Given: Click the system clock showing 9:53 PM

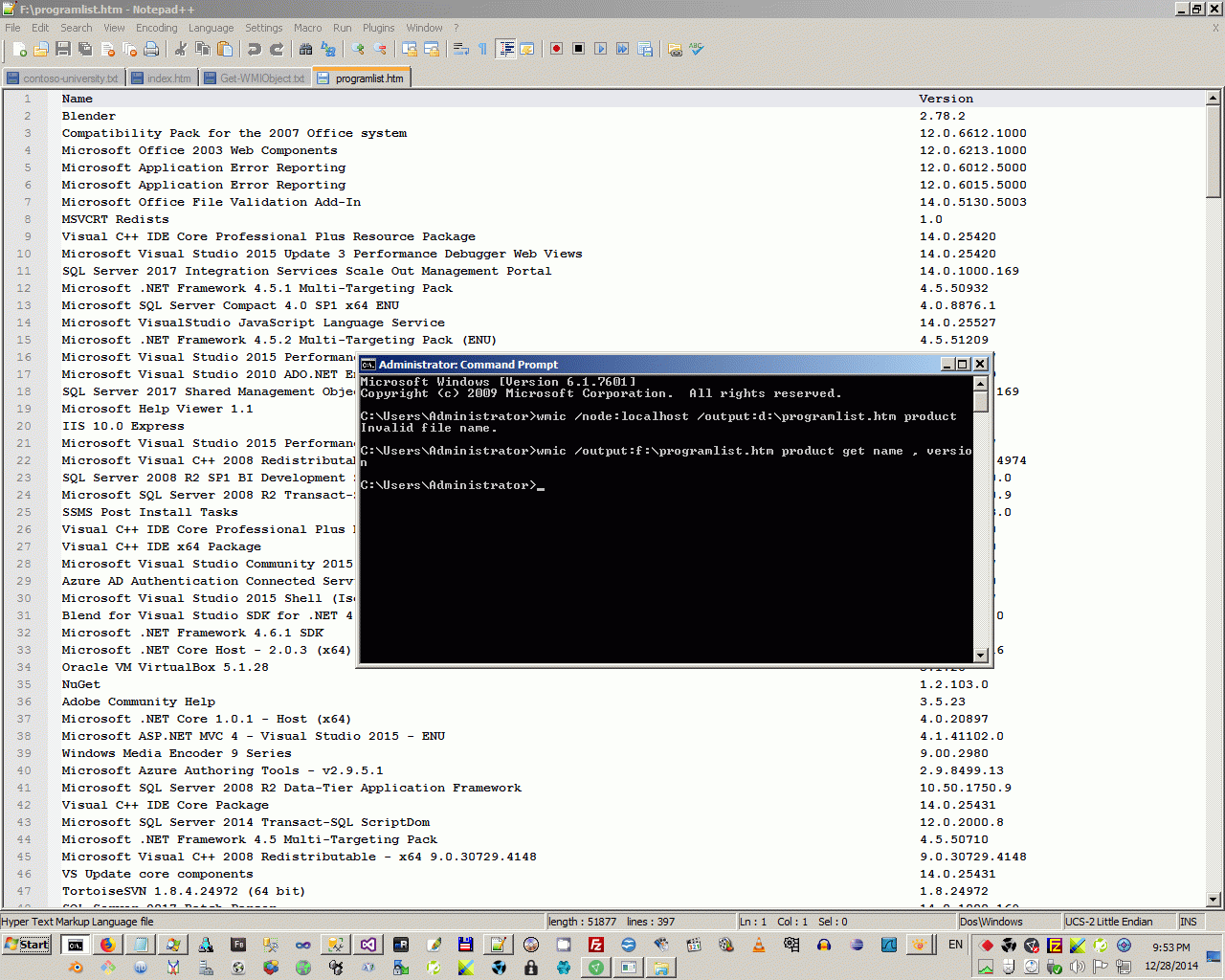Looking at the screenshot, I should (x=1170, y=947).
